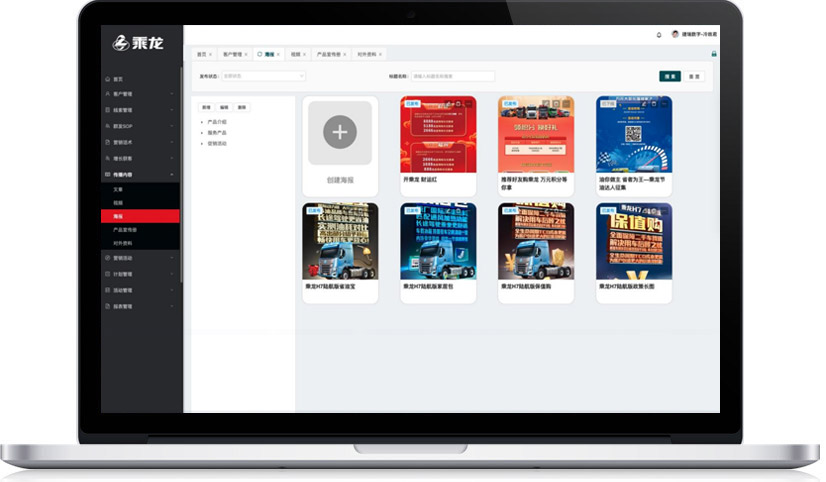Switch to the 产品宣传册 tab

point(329,54)
